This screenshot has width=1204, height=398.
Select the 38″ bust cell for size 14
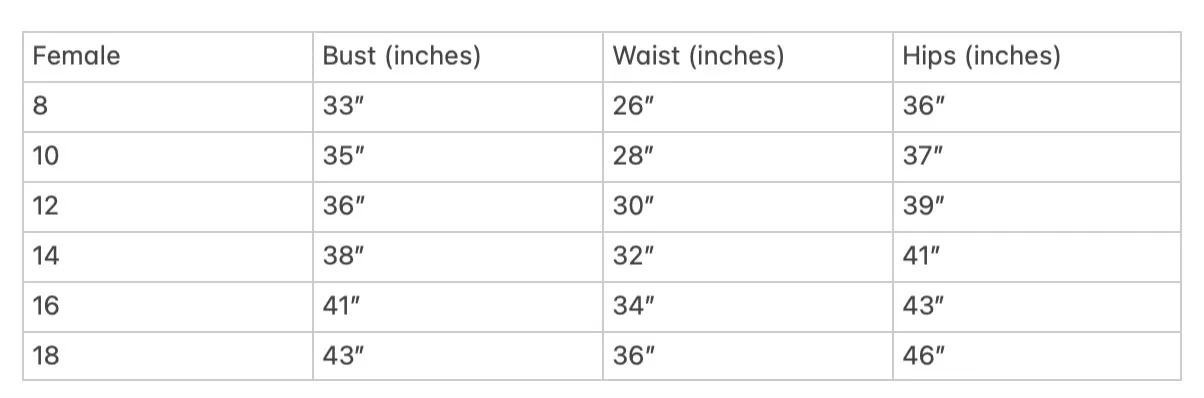tap(458, 256)
